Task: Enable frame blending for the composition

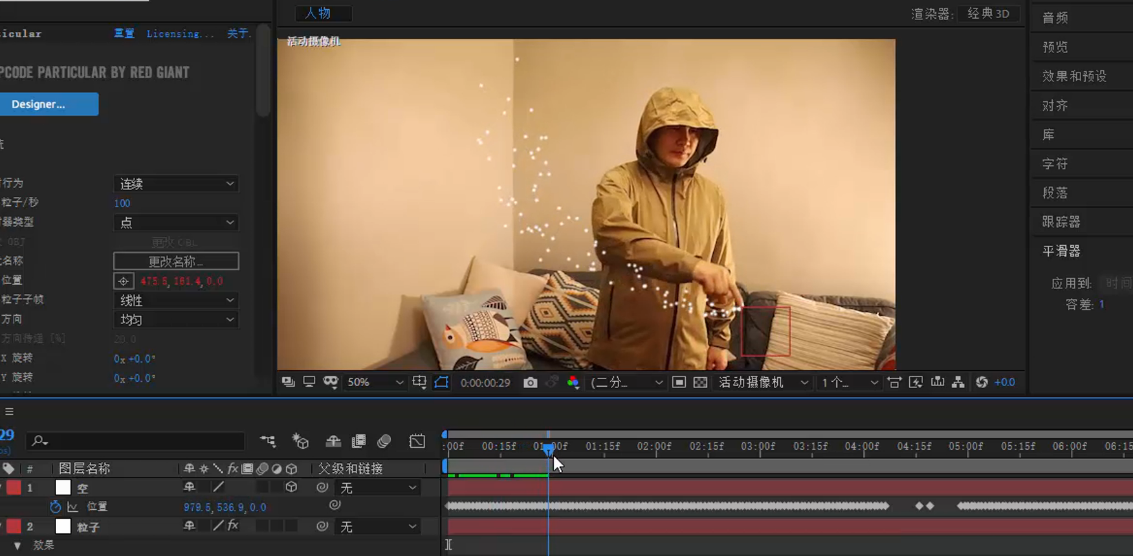Action: pyautogui.click(x=358, y=441)
